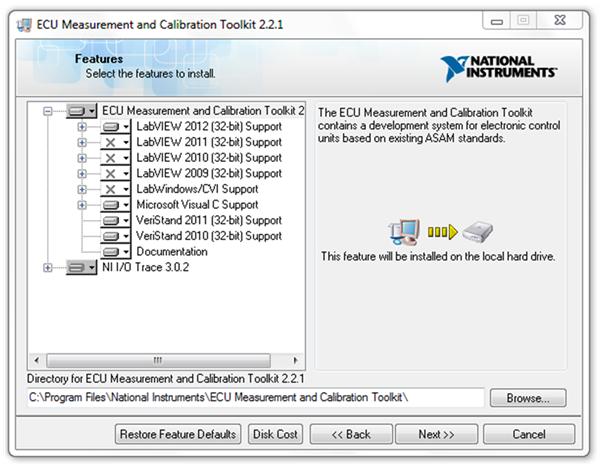Collapse the ECU Measurement and Calibration Toolkit node

point(48,112)
